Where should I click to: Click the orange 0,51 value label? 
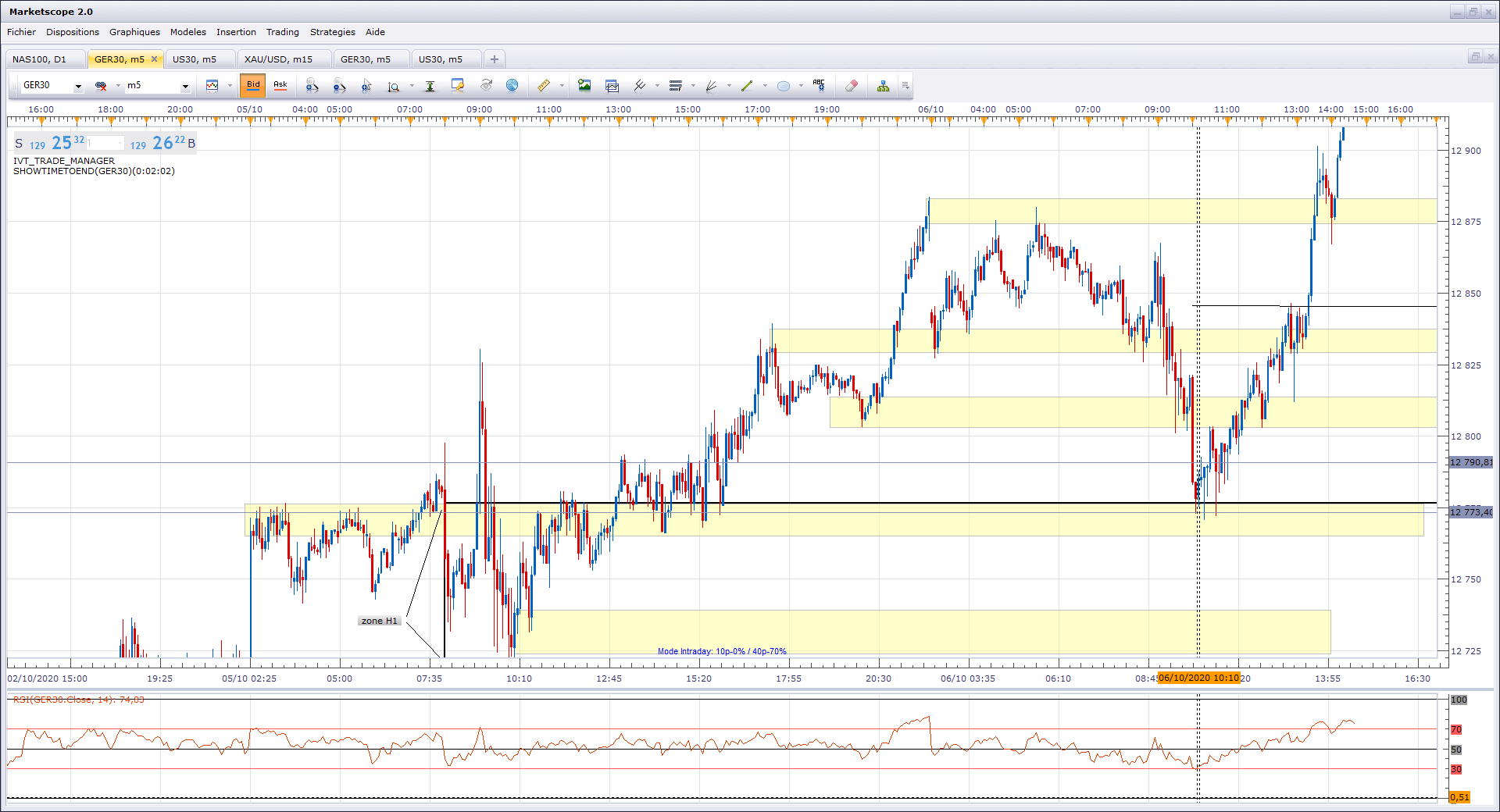[1459, 797]
